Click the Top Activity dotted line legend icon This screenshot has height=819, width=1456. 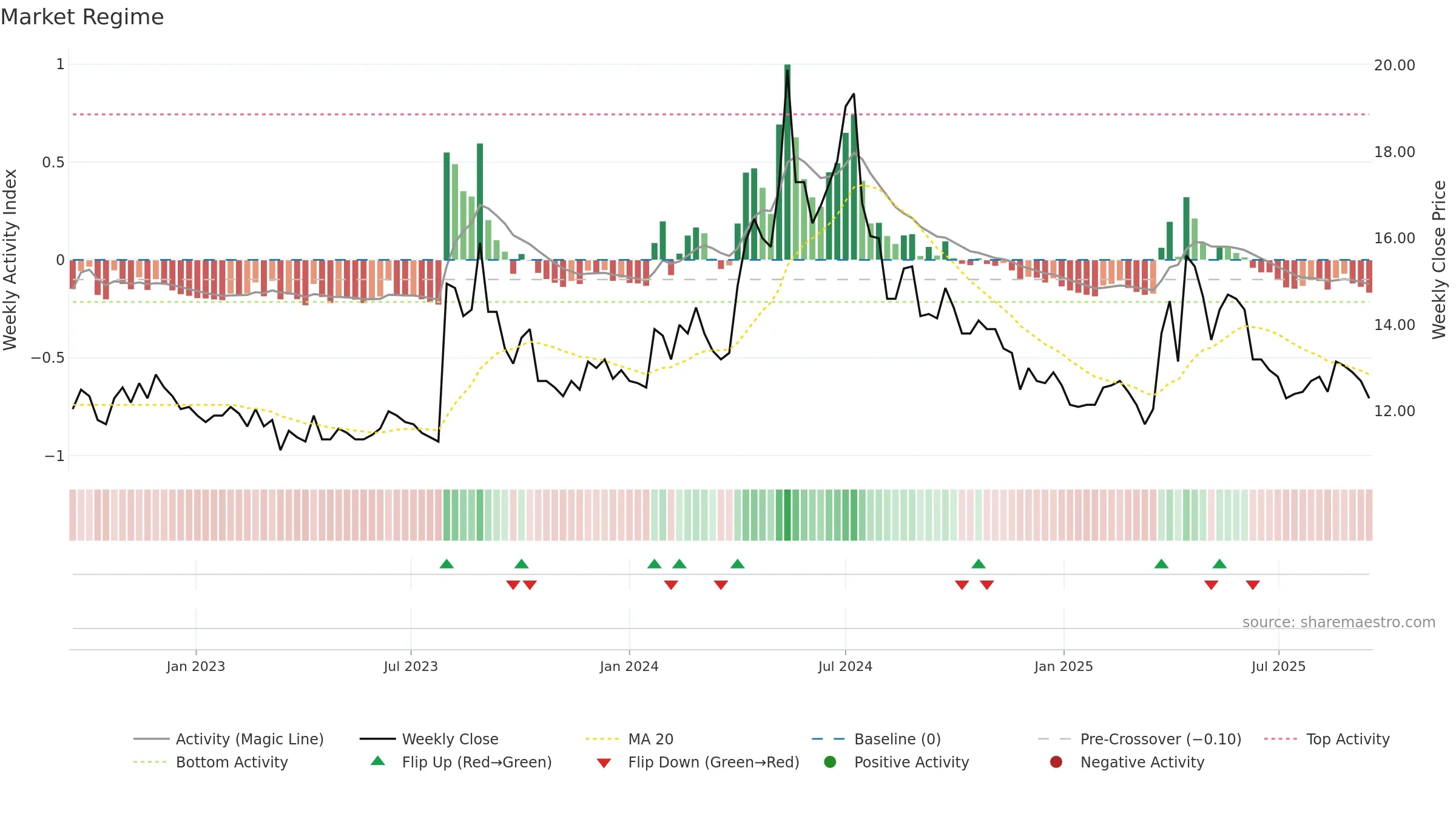pos(1281,739)
